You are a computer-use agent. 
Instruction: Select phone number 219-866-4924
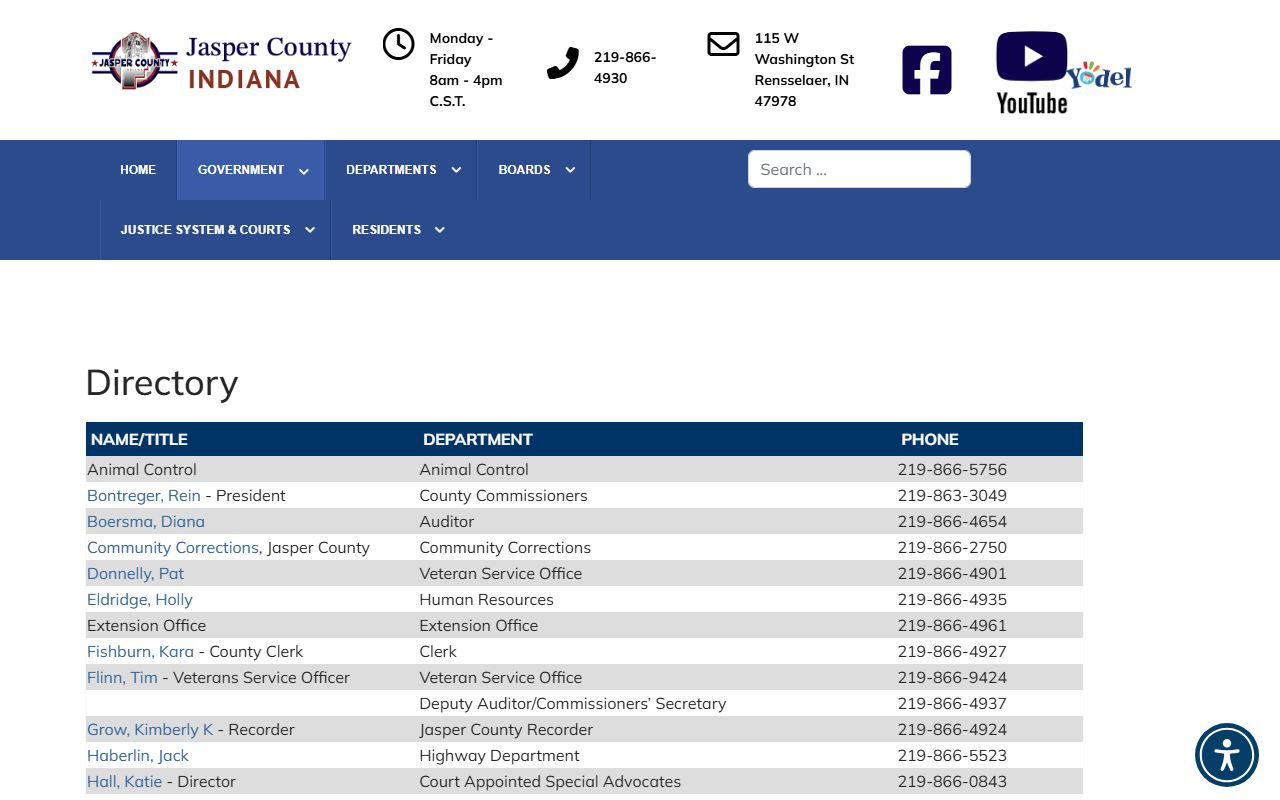tap(952, 730)
